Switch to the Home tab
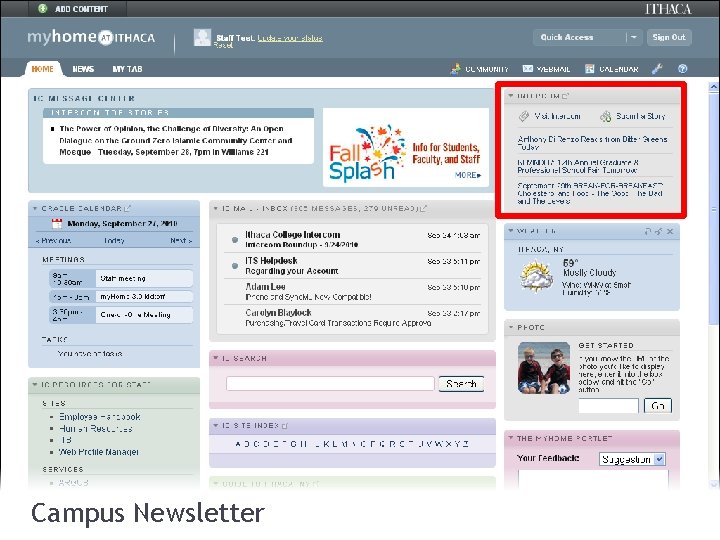Screen dimensions: 720x540 pos(42,69)
